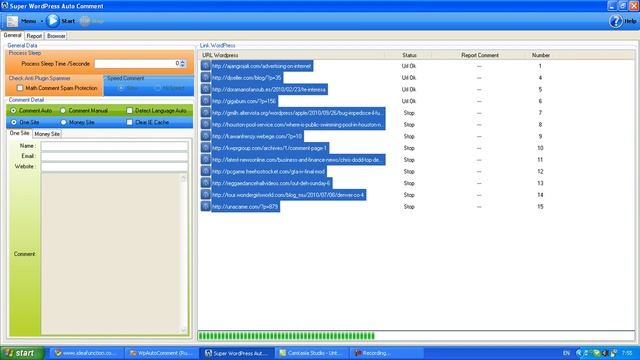Switch to the General tab
640x360 pixels.
click(x=12, y=35)
